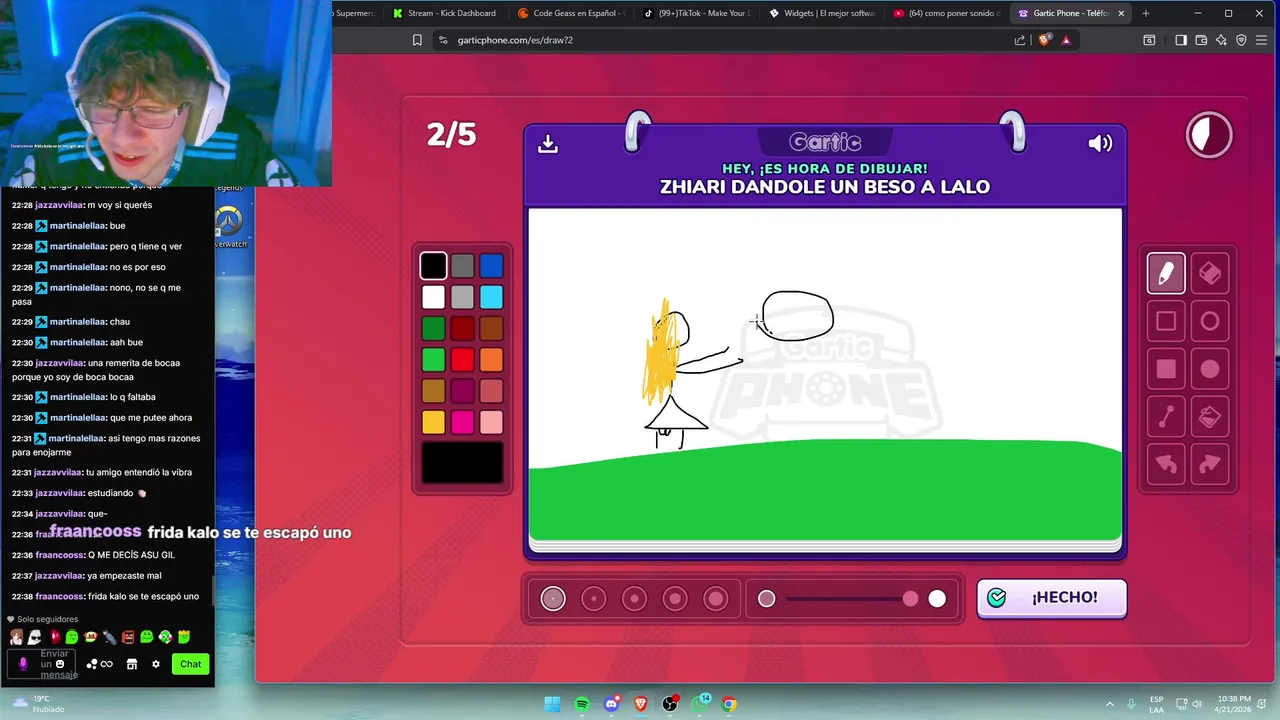Mute game sound with the speaker icon
1280x720 pixels.
point(1100,143)
